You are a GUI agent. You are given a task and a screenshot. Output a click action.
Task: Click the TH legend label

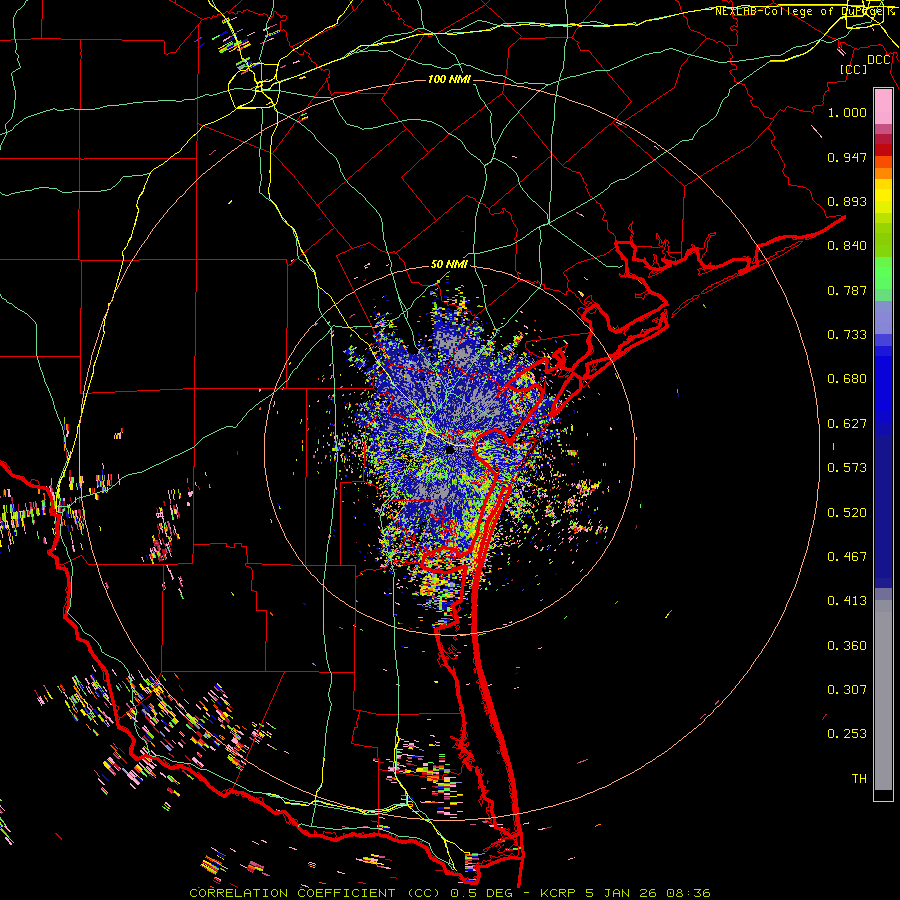pos(859,779)
